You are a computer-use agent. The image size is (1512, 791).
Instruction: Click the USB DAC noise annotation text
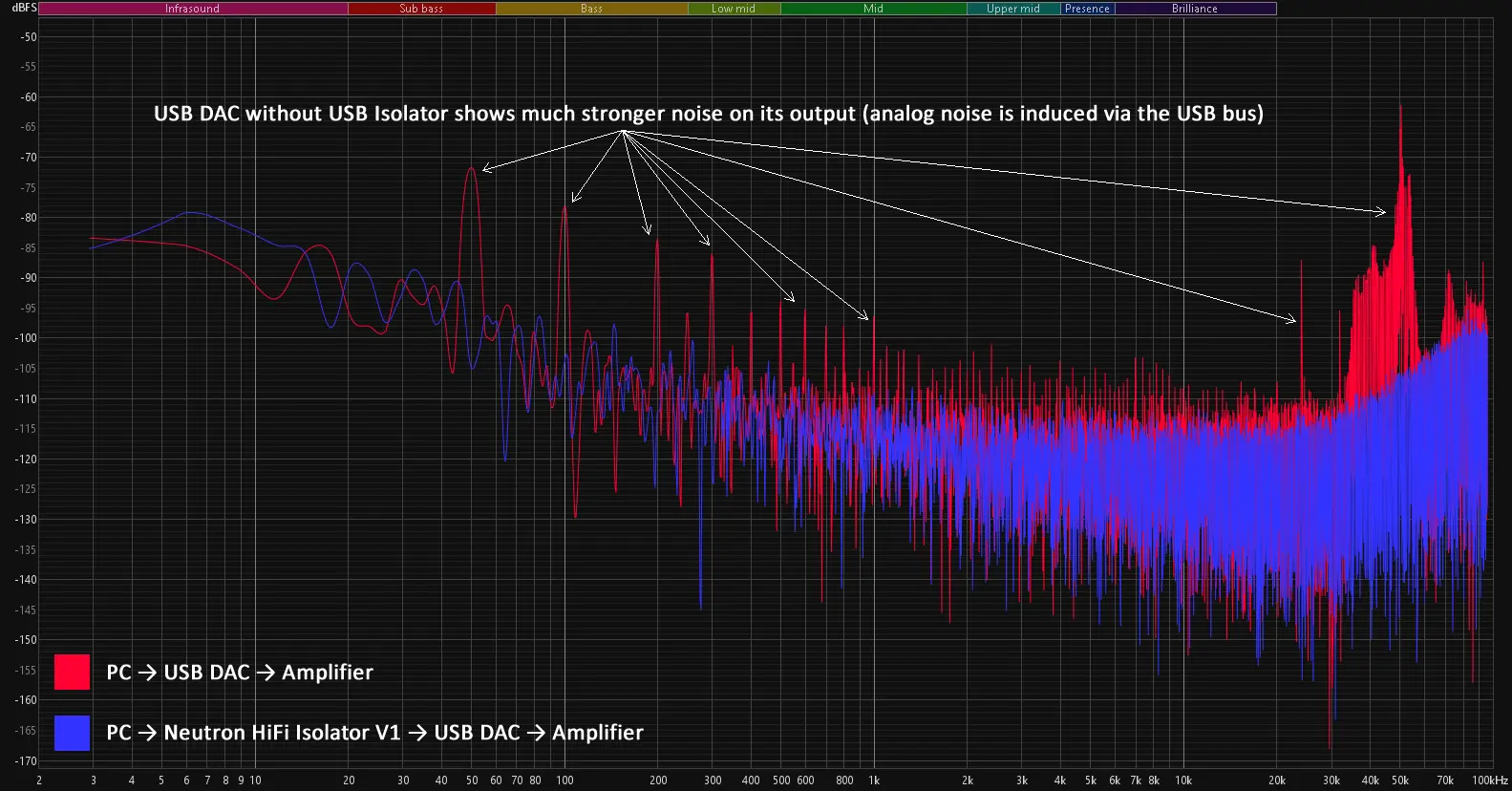point(708,114)
